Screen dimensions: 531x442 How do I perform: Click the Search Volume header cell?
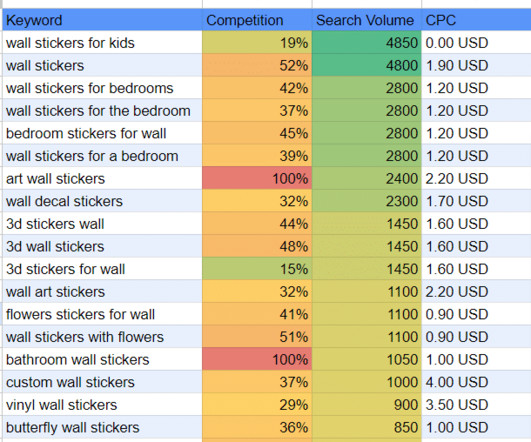click(x=366, y=20)
